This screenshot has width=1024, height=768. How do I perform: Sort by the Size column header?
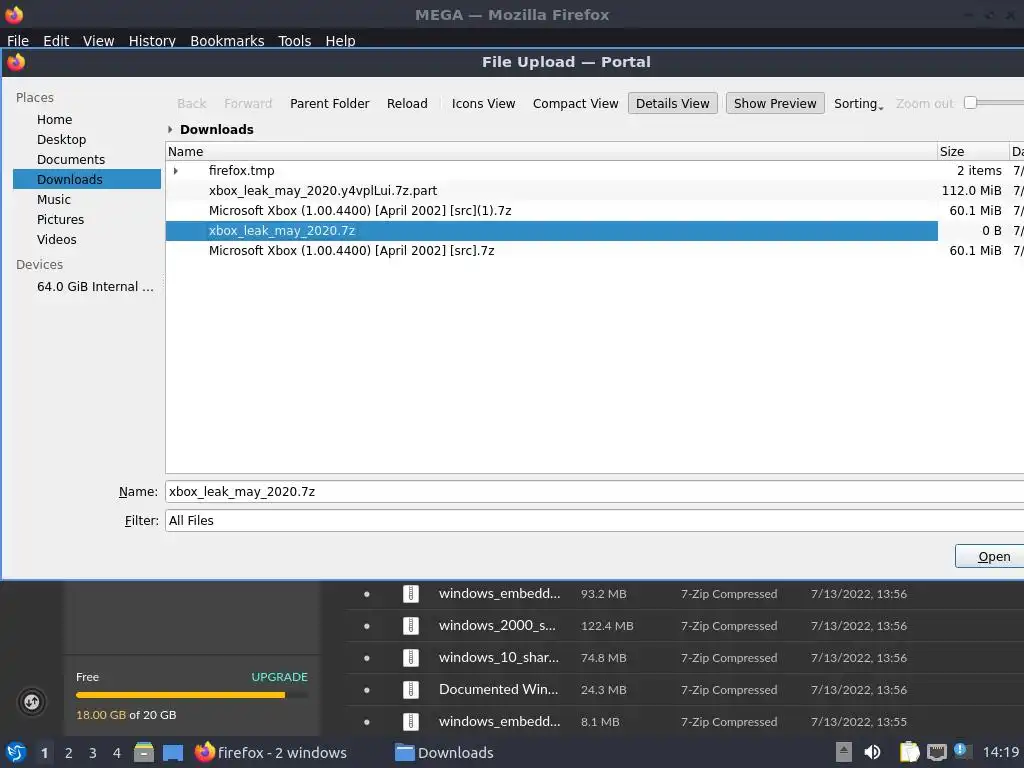(972, 152)
